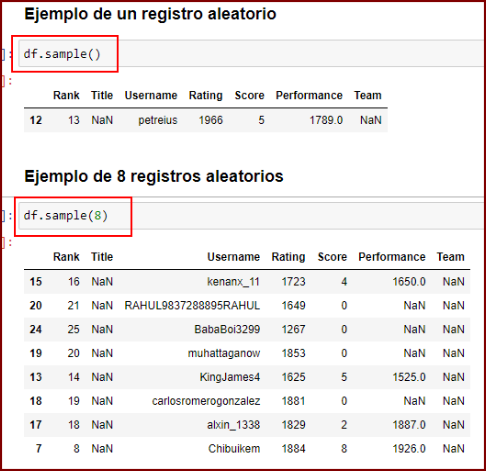
Task: Click Score header in second table
Action: tap(332, 257)
